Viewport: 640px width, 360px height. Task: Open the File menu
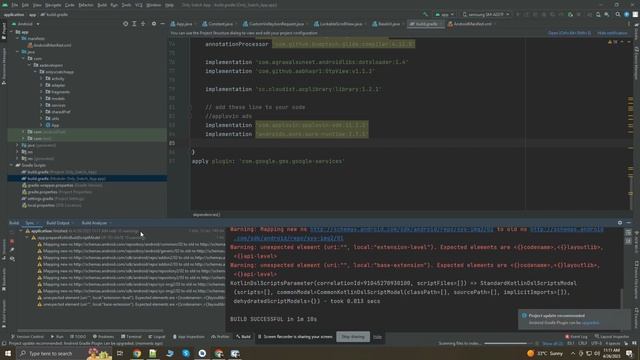click(x=15, y=5)
